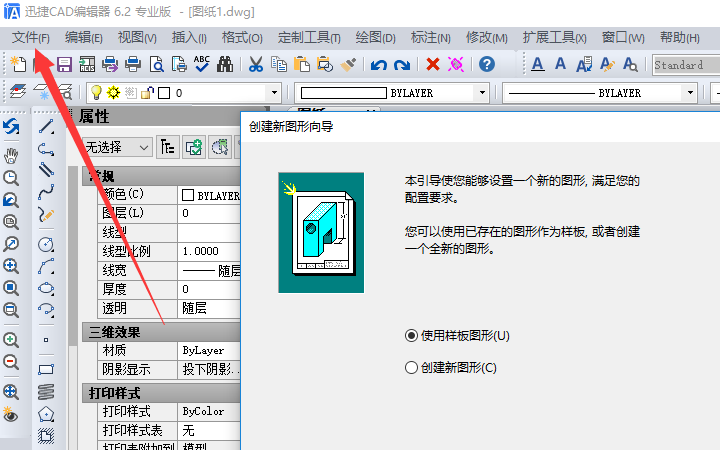Click the New drawing icon
Viewport: 720px width, 450px height.
pyautogui.click(x=18, y=64)
